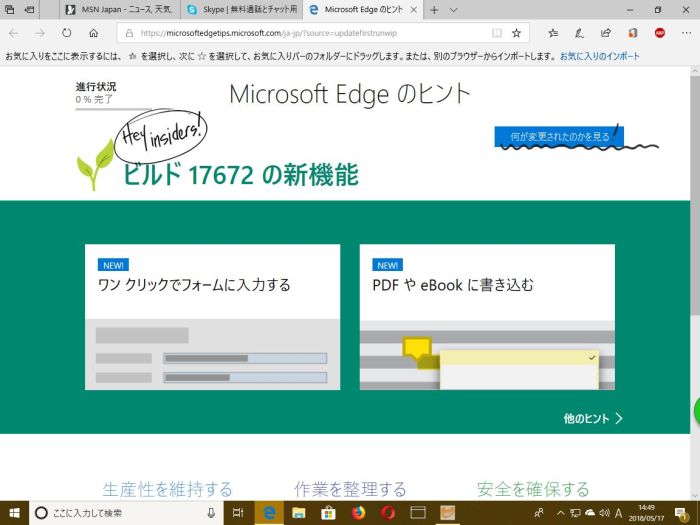Click the address bar URL field
Screen dimensions: 700x525
point(300,33)
